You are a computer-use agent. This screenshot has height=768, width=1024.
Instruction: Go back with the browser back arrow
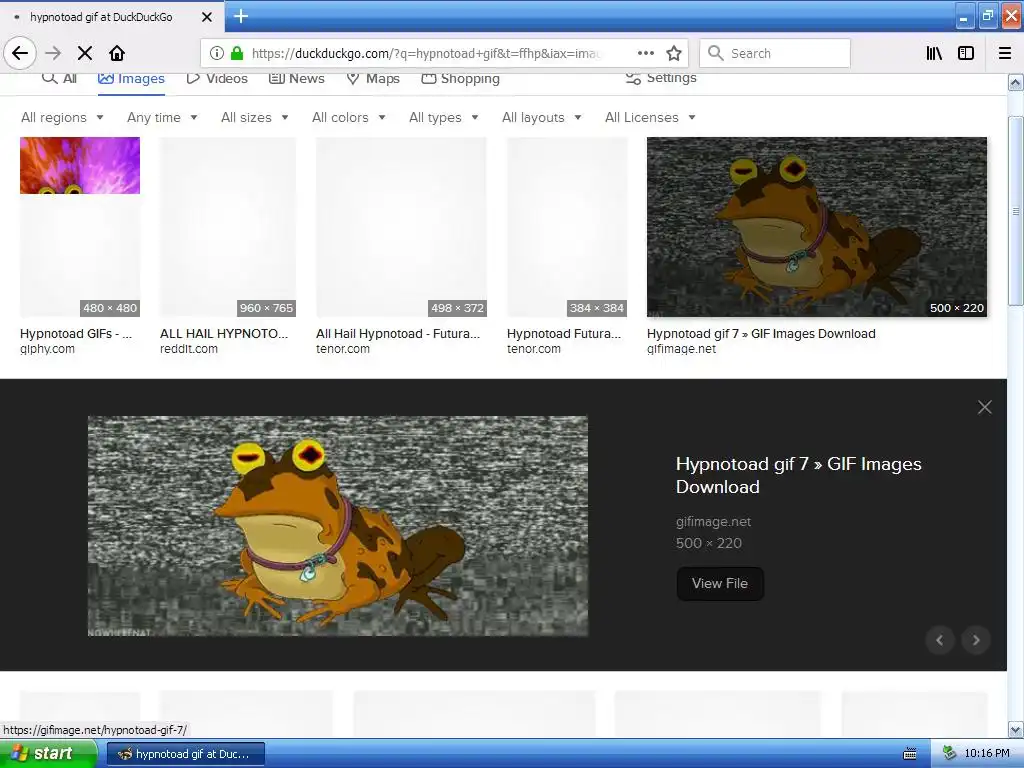coord(20,53)
